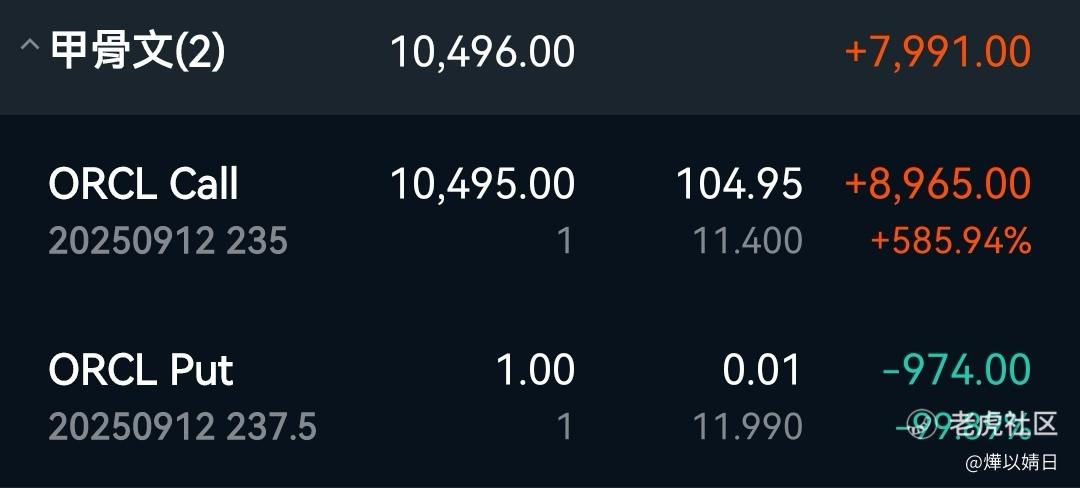Tap ORCL Call current price 104.95
Image resolution: width=1080 pixels, height=488 pixels.
tap(739, 184)
